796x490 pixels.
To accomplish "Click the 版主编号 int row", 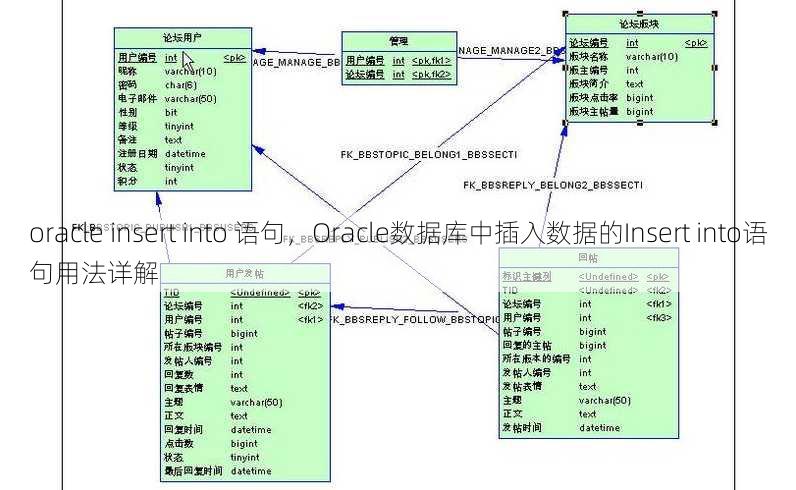I will [x=604, y=71].
